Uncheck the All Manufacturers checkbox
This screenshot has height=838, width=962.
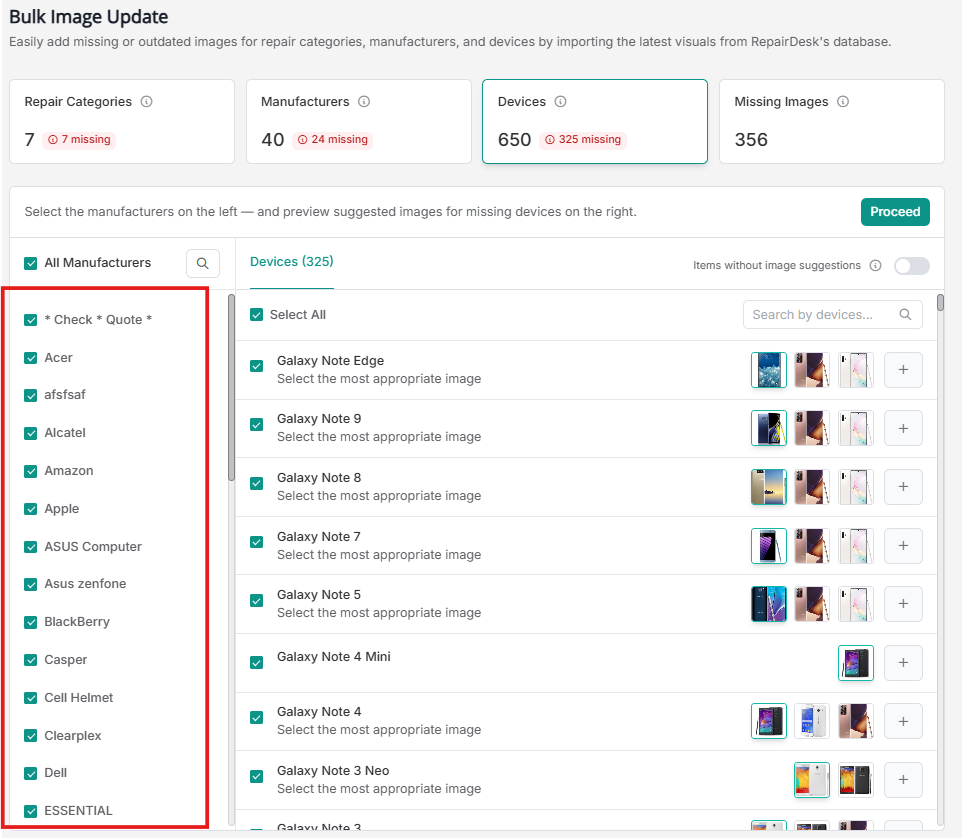[31, 263]
